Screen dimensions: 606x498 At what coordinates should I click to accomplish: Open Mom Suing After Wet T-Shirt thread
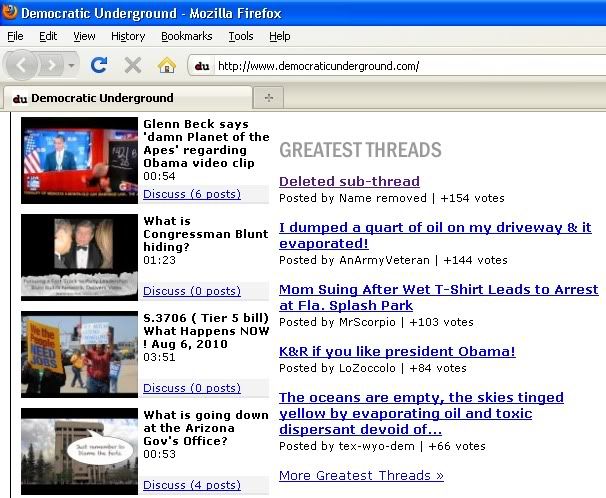pos(439,297)
